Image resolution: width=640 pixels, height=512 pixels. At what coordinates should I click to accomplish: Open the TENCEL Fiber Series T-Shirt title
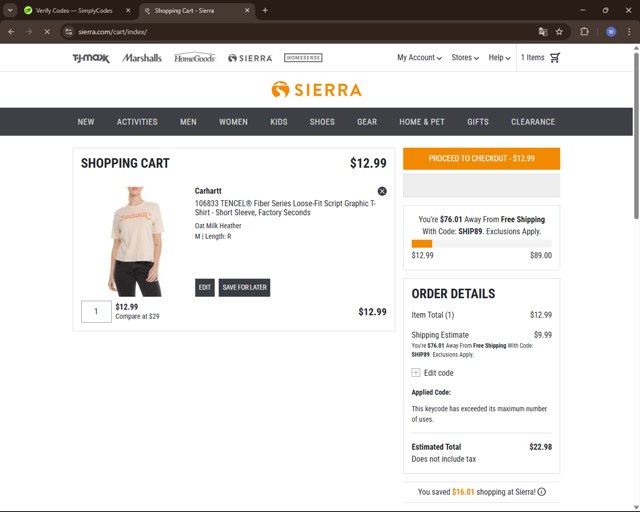[x=285, y=208]
